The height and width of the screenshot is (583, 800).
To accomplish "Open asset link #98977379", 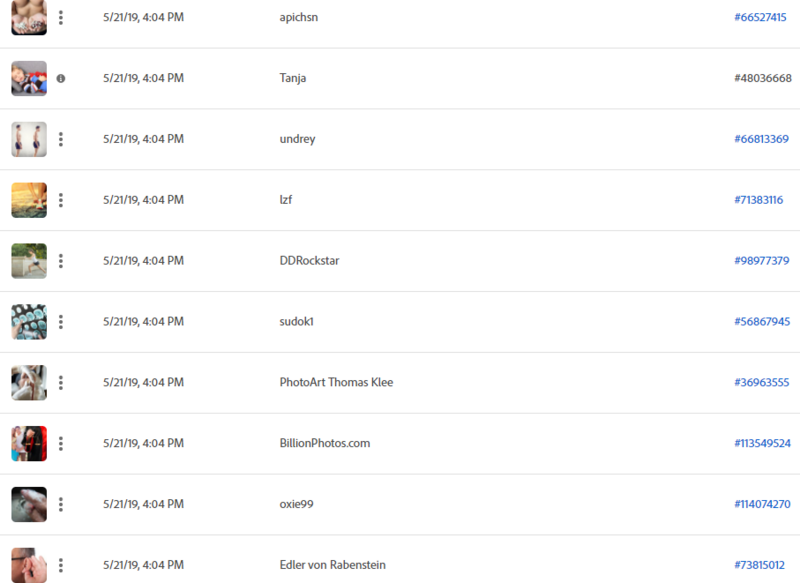I will [762, 261].
